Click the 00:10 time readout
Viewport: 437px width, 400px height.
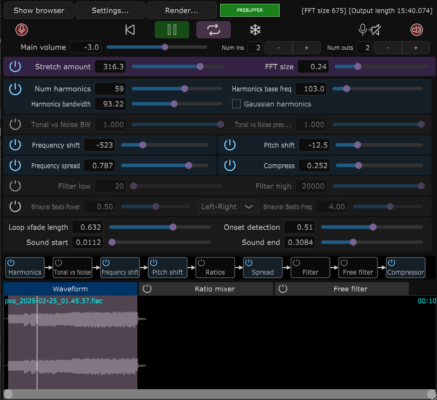click(x=427, y=301)
